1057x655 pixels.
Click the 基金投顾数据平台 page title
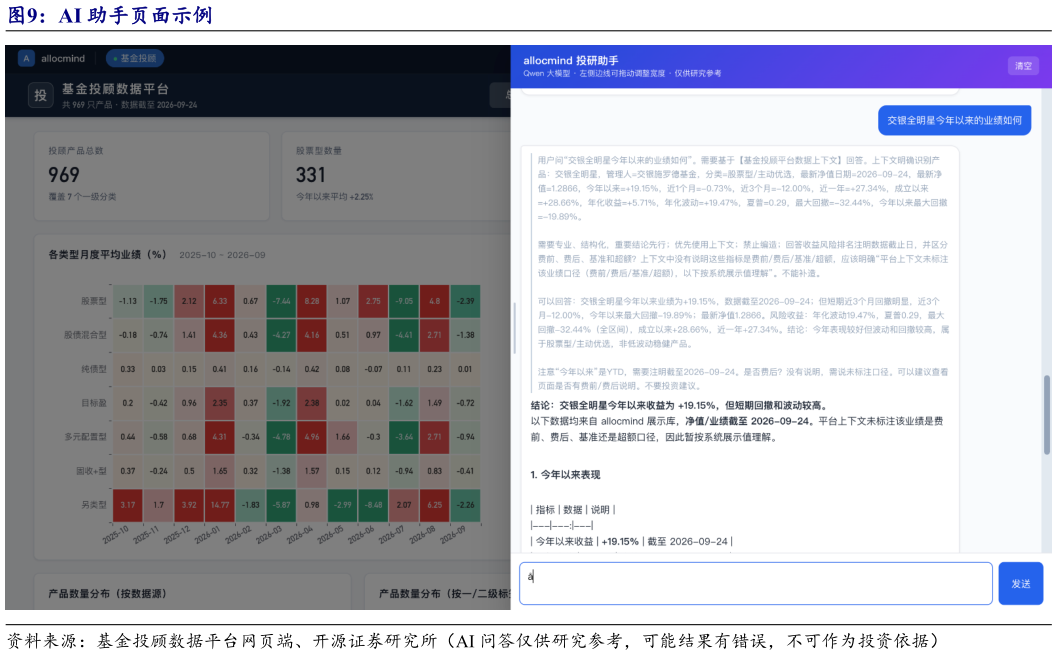115,89
